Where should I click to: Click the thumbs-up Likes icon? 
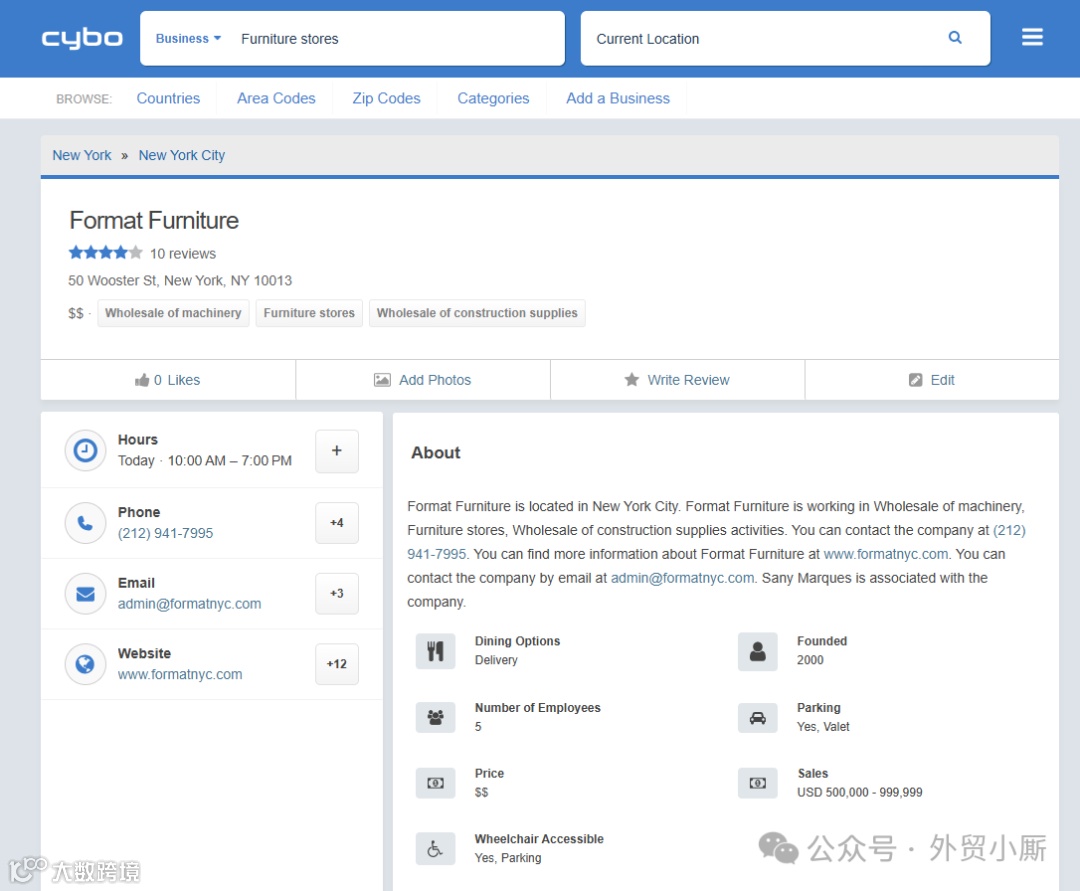point(142,380)
